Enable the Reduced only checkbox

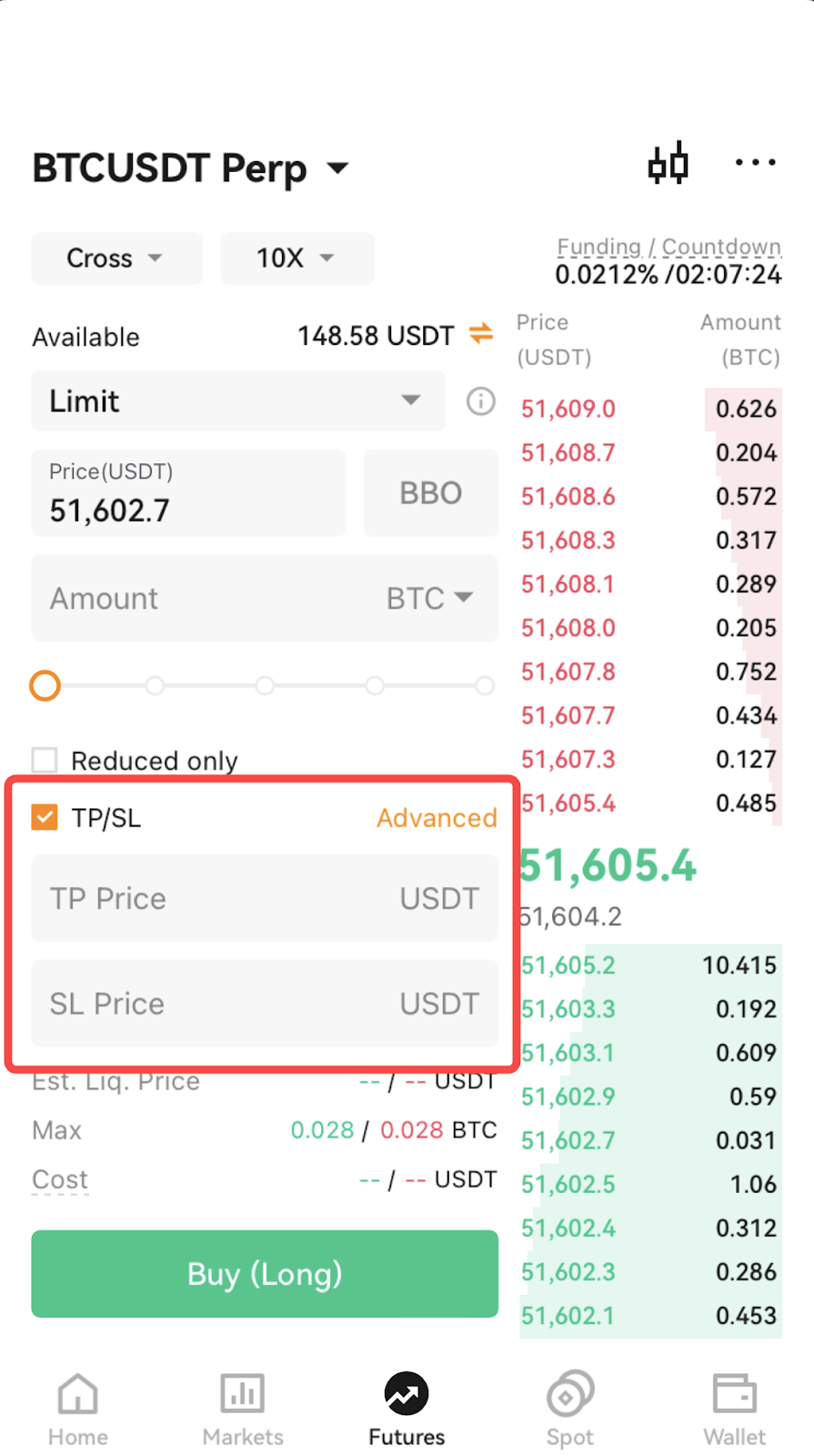pos(45,760)
